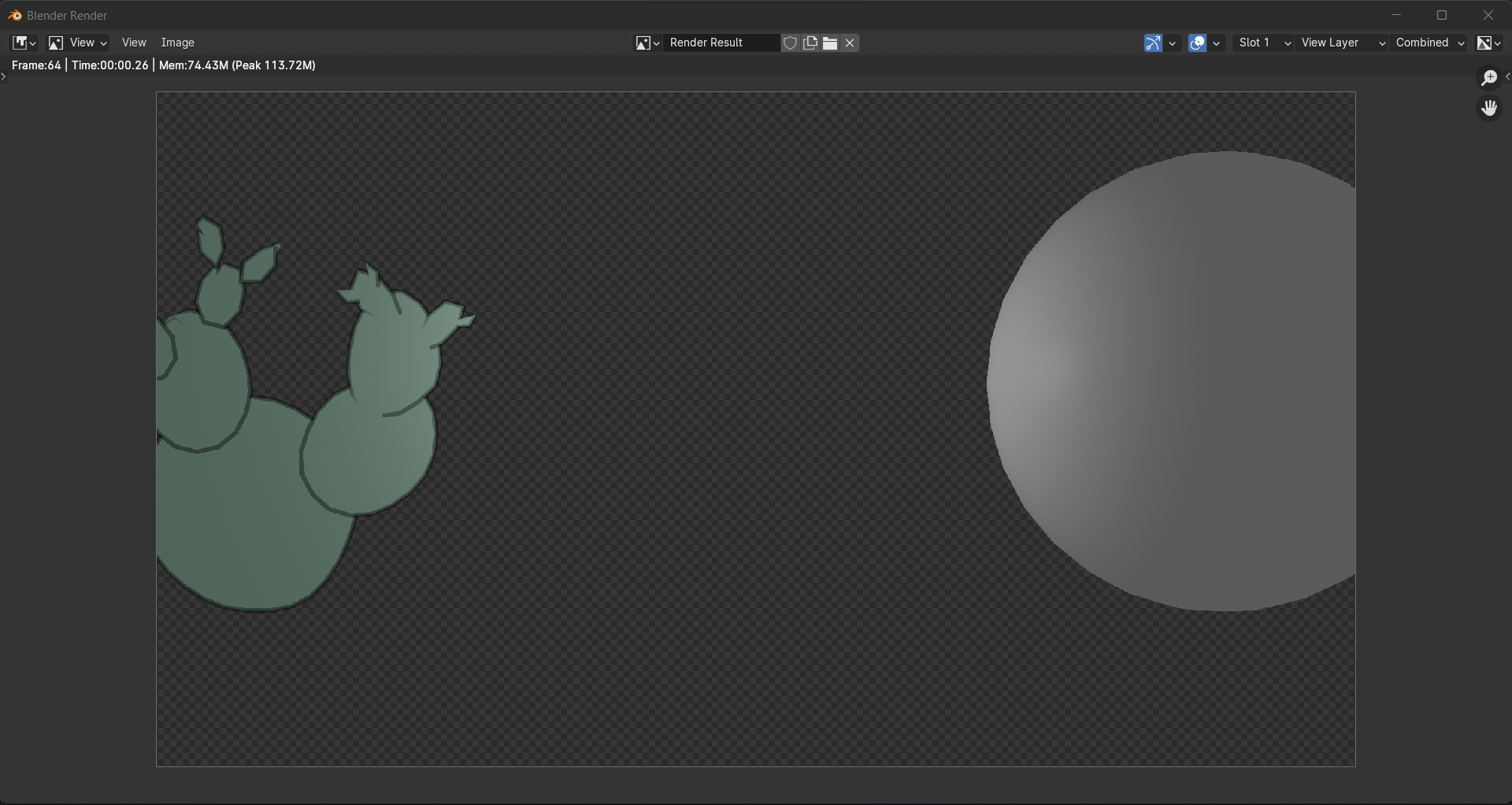
Task: Open the Image menu
Action: click(x=177, y=43)
